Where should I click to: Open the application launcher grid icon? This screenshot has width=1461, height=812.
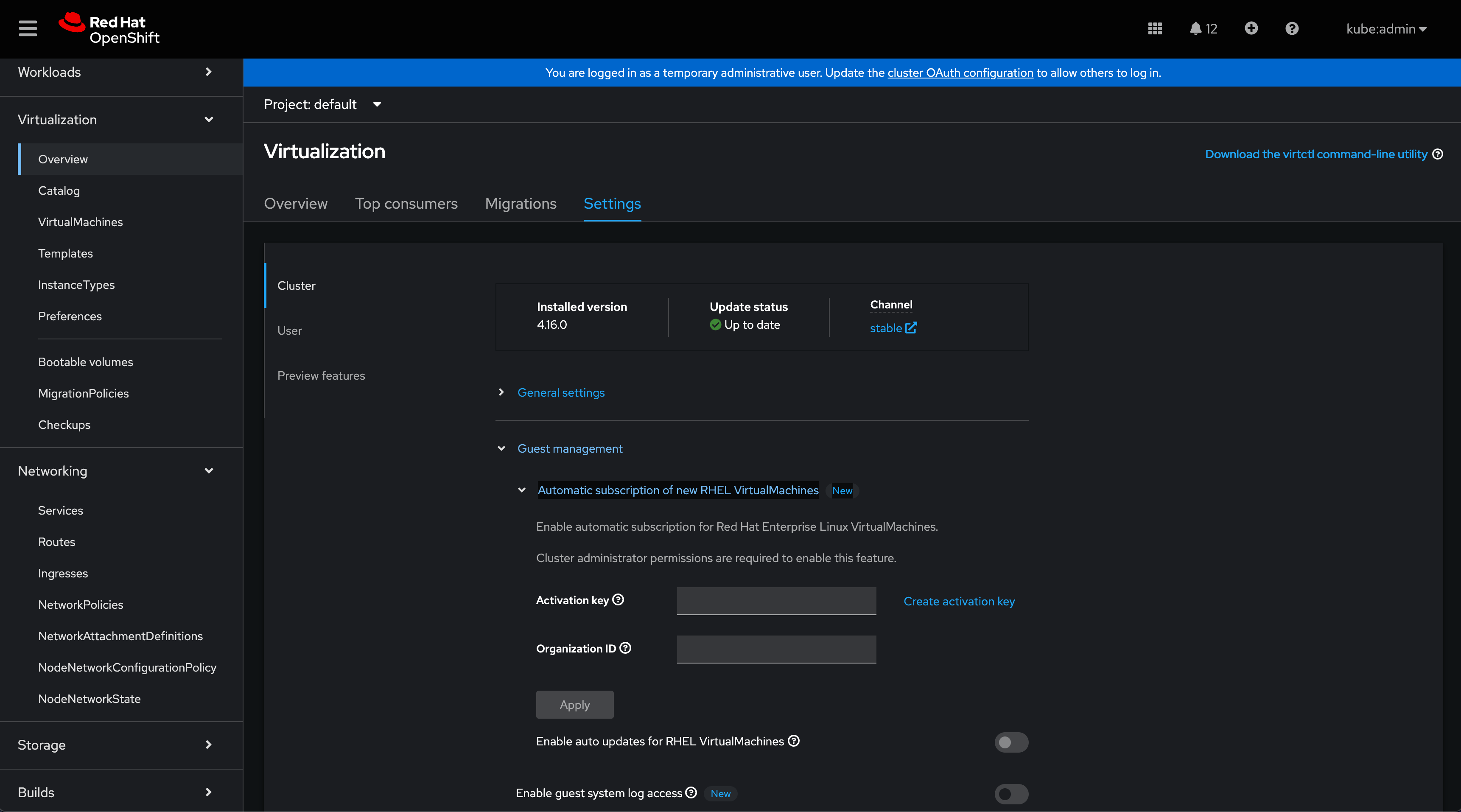click(x=1155, y=28)
